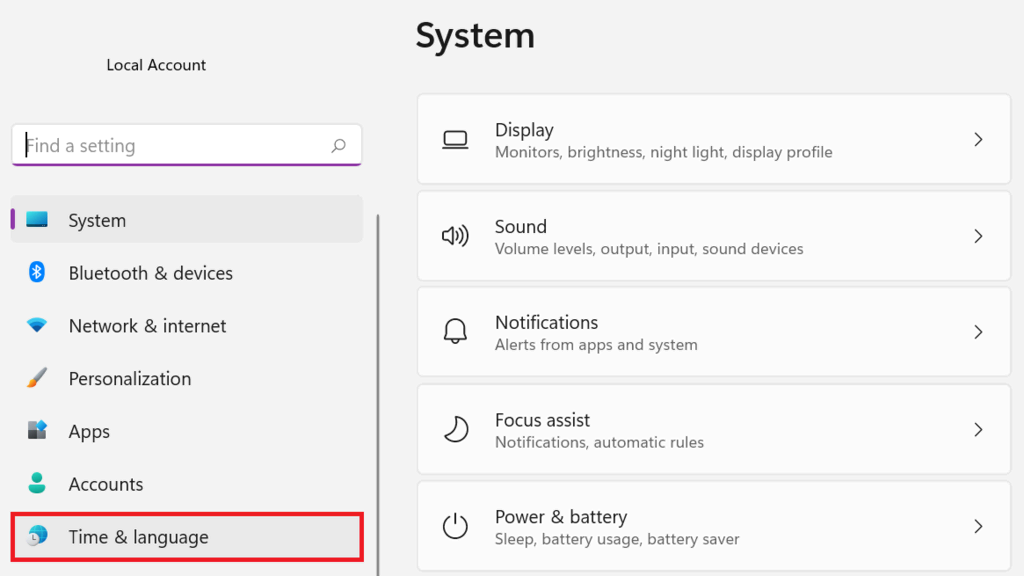Click the System monitor icon in sidebar
The width and height of the screenshot is (1024, 576).
(37, 220)
